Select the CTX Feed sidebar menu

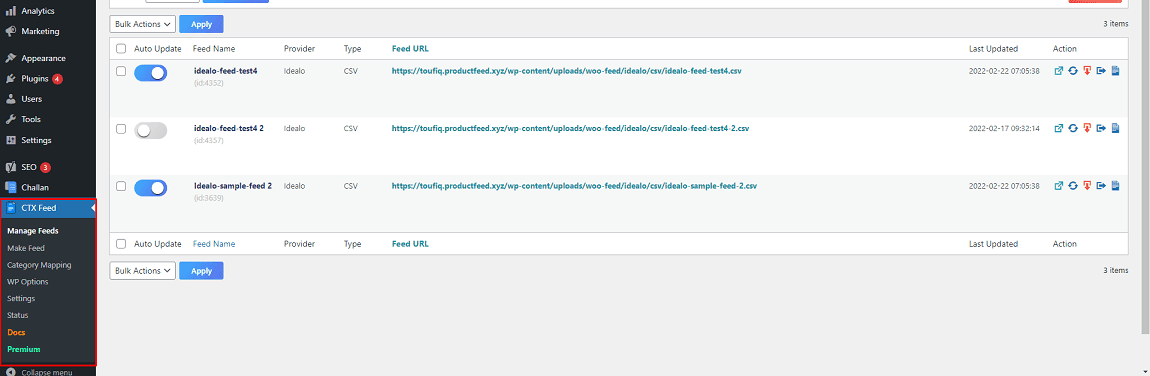point(48,208)
